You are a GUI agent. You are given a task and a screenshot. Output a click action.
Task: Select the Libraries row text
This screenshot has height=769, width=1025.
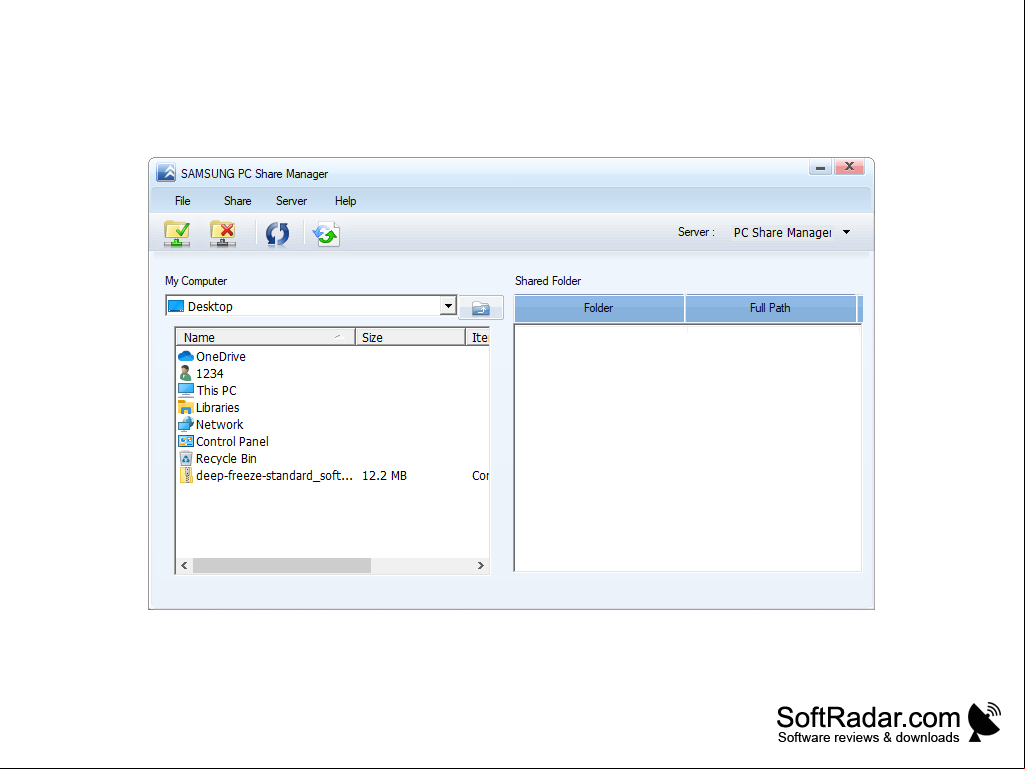218,407
